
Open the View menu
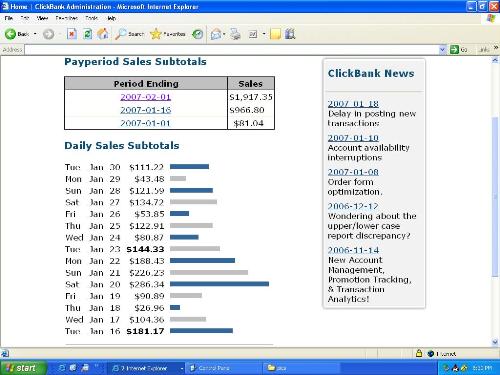click(42, 18)
